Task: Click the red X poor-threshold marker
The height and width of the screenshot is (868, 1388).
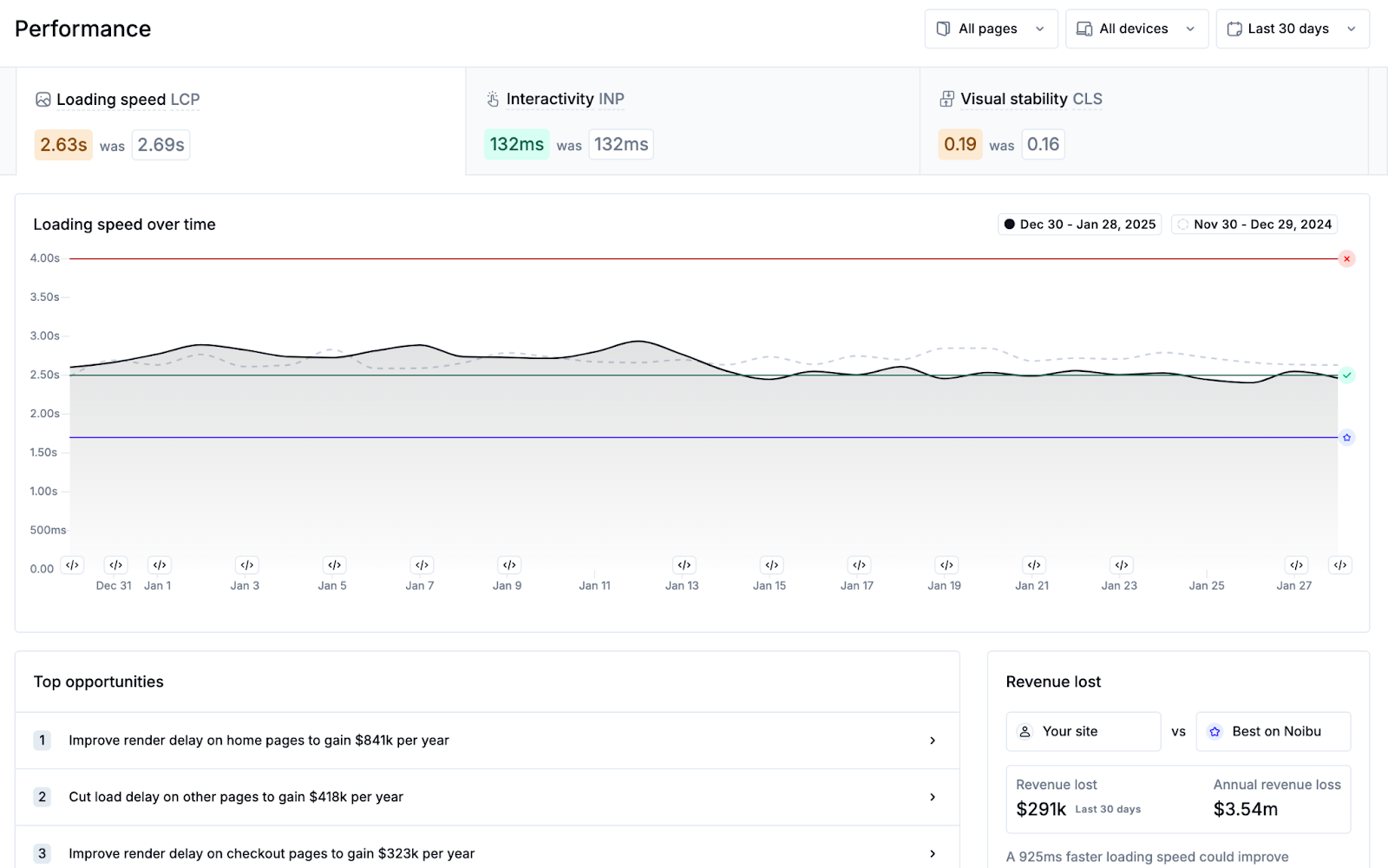Action: (1346, 259)
